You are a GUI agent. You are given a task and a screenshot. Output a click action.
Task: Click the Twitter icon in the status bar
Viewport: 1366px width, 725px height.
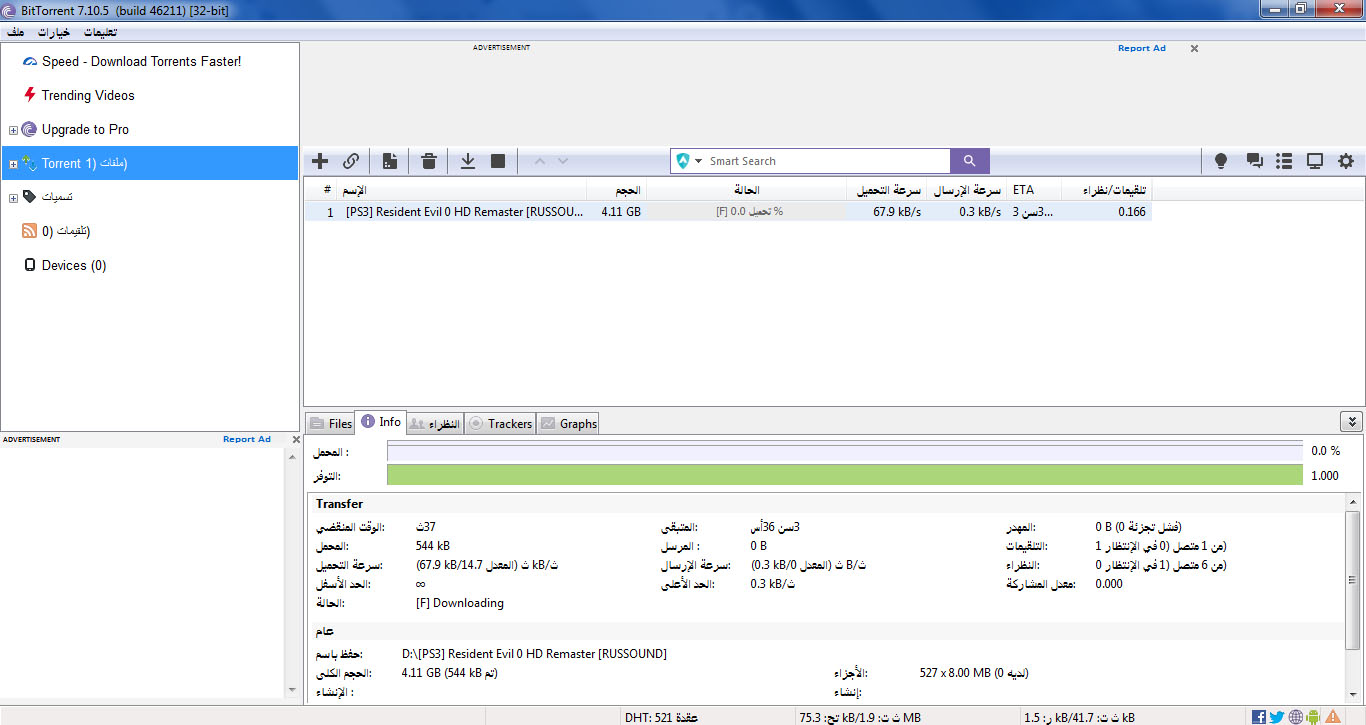click(x=1277, y=716)
